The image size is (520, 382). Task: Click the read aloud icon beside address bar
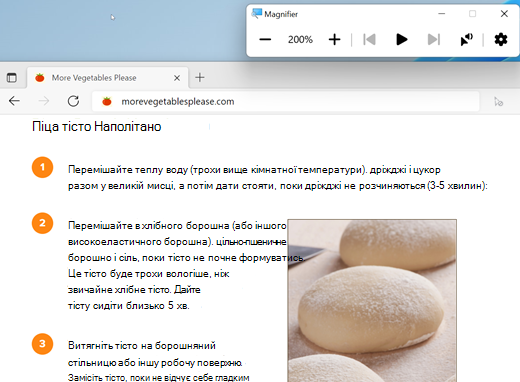click(499, 101)
